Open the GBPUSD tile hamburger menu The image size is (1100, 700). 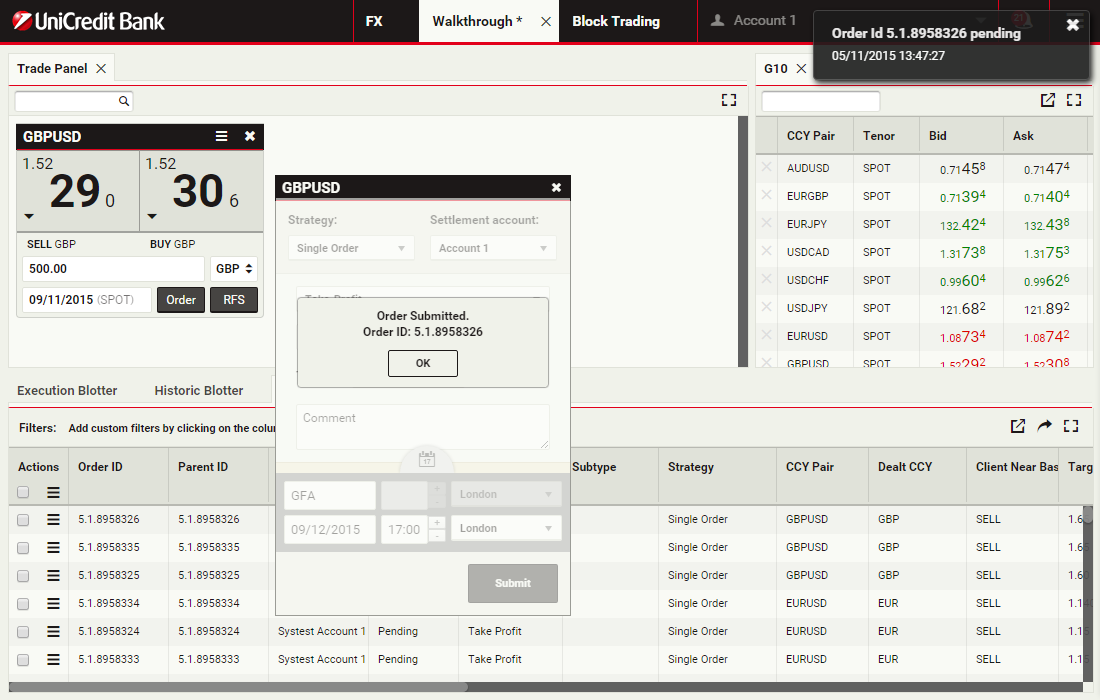pos(222,137)
